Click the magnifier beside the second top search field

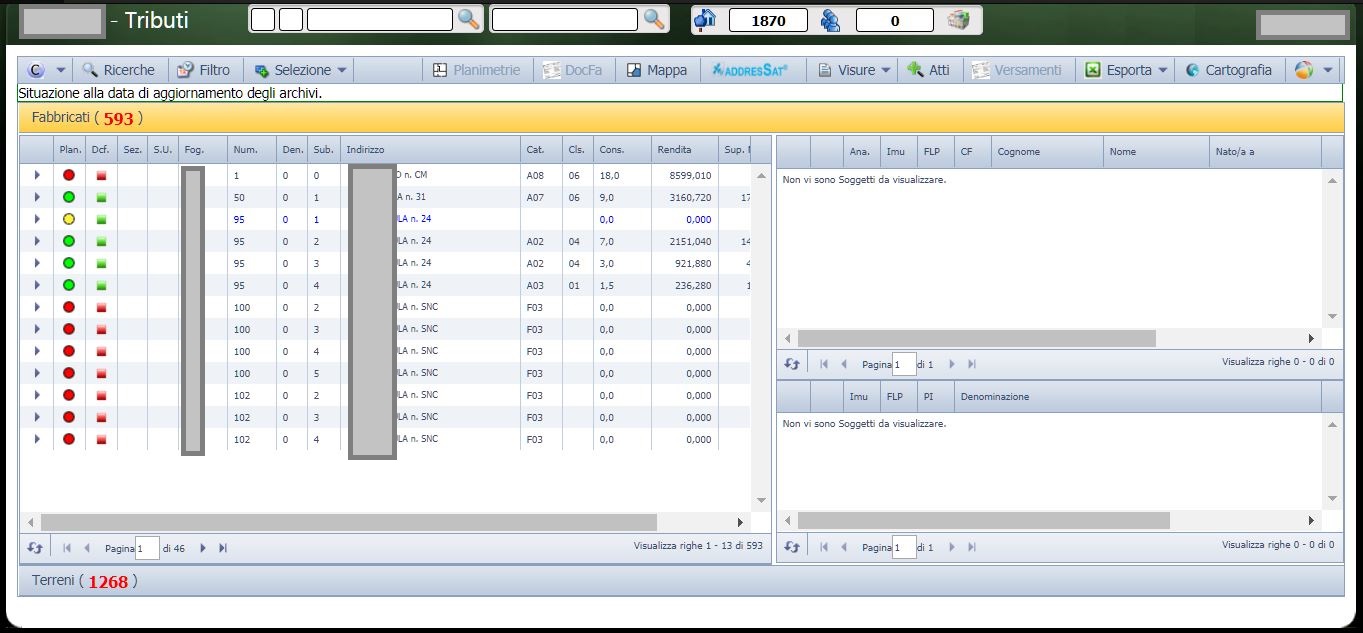[653, 19]
